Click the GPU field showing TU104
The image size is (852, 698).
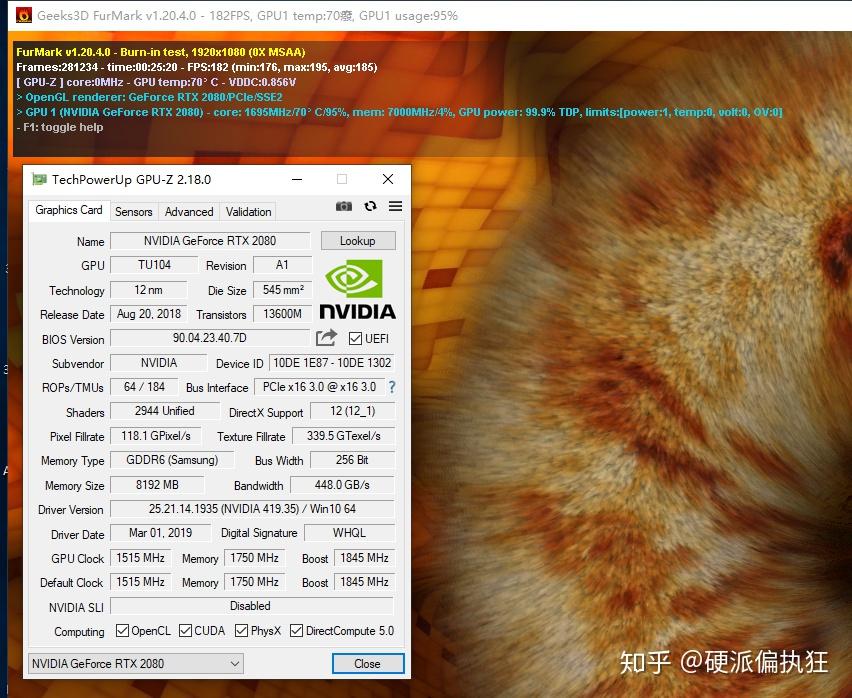[154, 265]
